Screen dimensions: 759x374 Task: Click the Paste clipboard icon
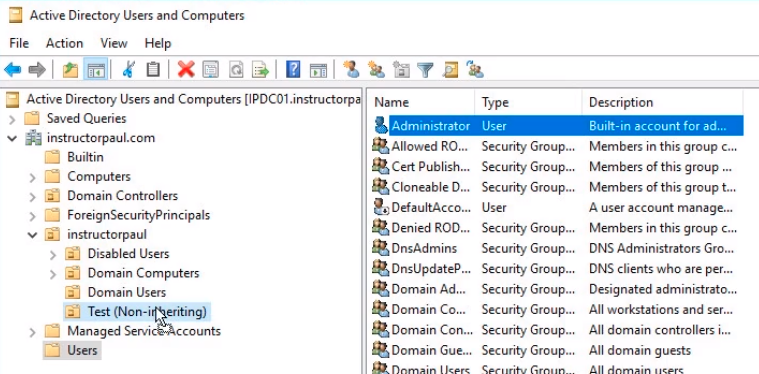[153, 70]
